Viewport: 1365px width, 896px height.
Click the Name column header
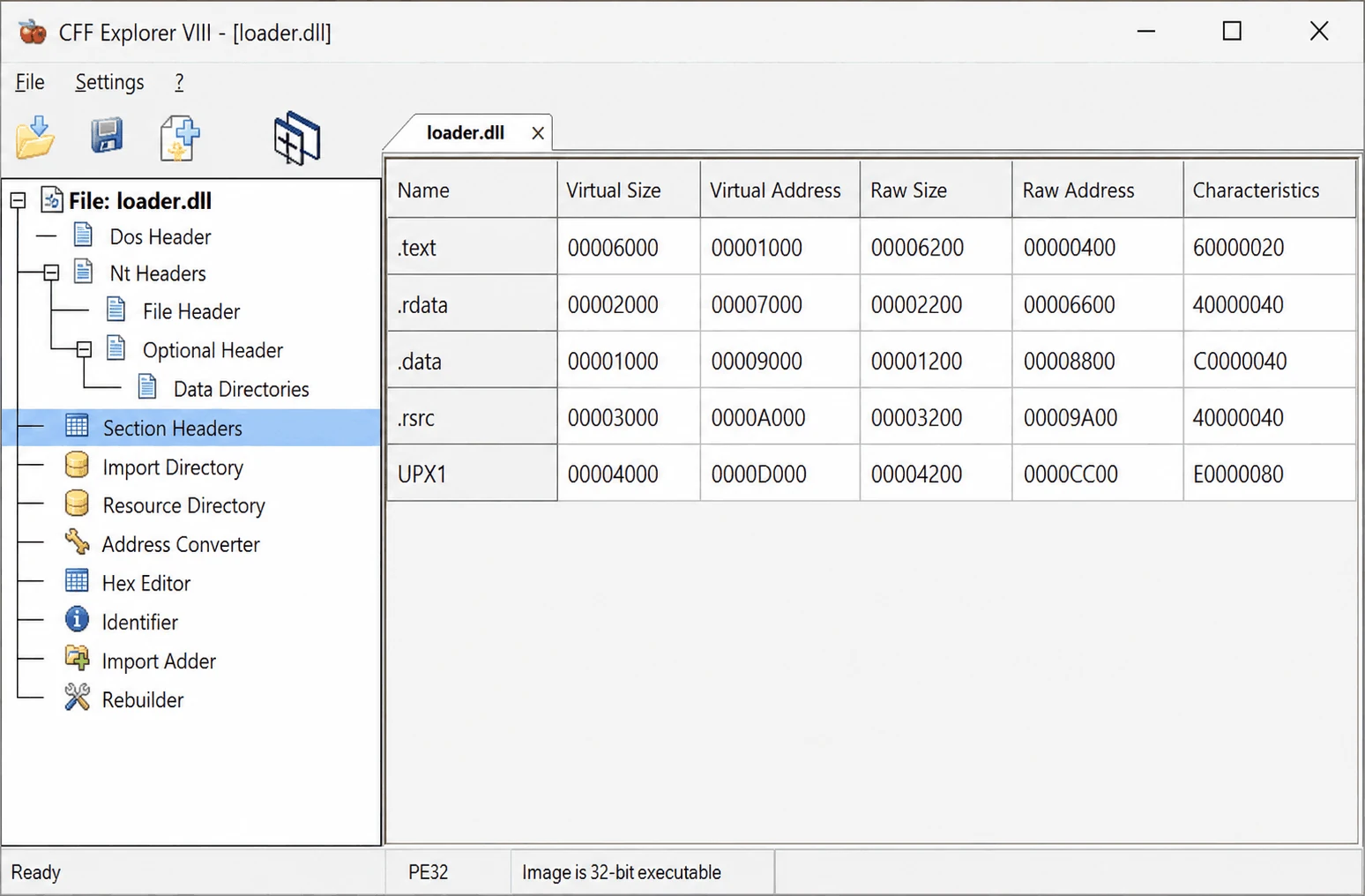tap(472, 190)
